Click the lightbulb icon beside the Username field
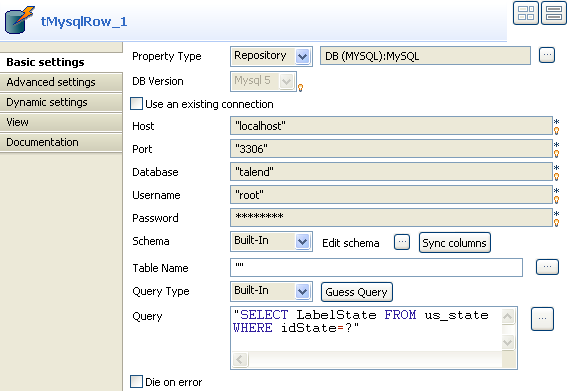The width and height of the screenshot is (570, 391). tap(557, 200)
